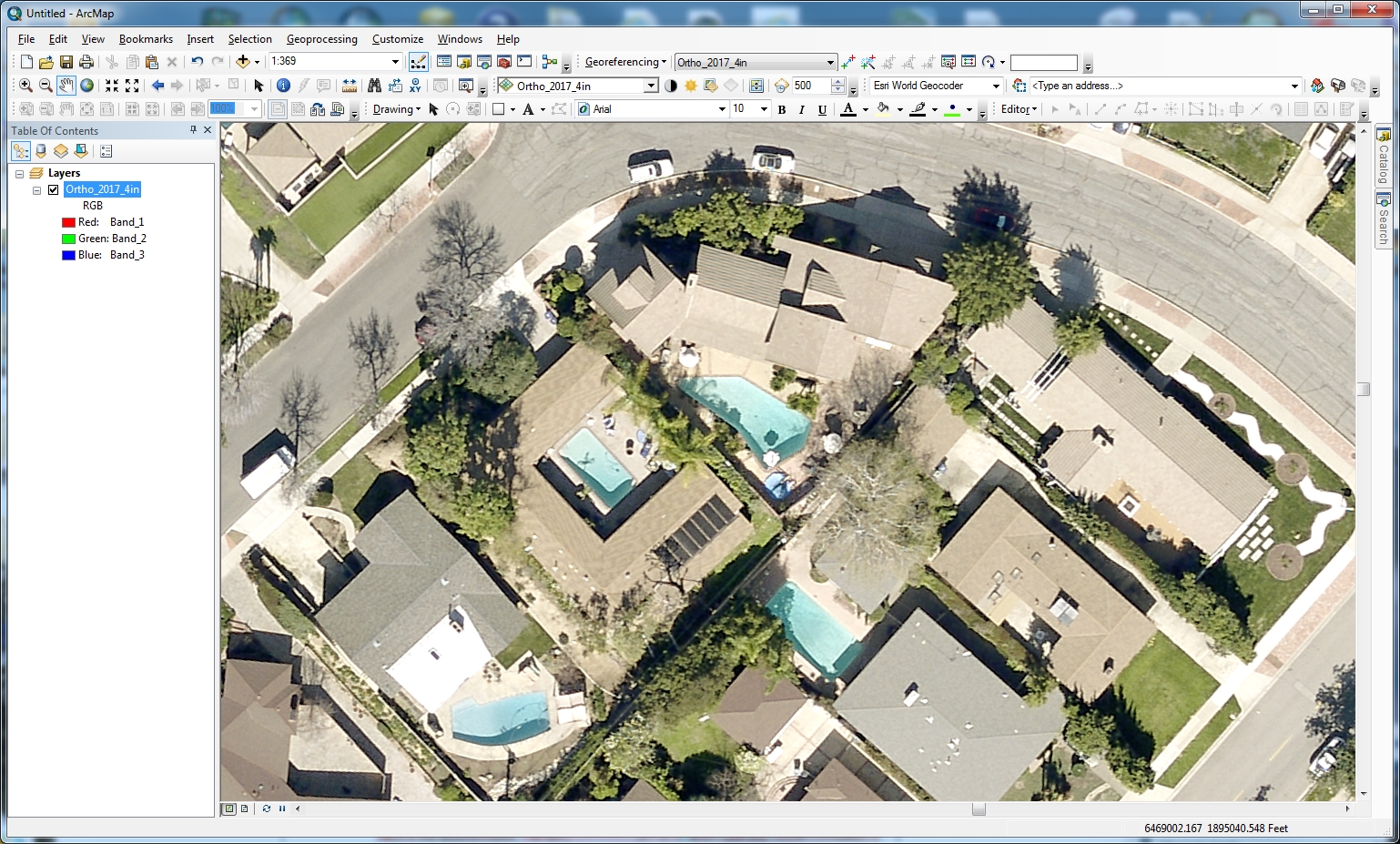1400x844 pixels.
Task: Click the Identify info tool
Action: point(283,86)
